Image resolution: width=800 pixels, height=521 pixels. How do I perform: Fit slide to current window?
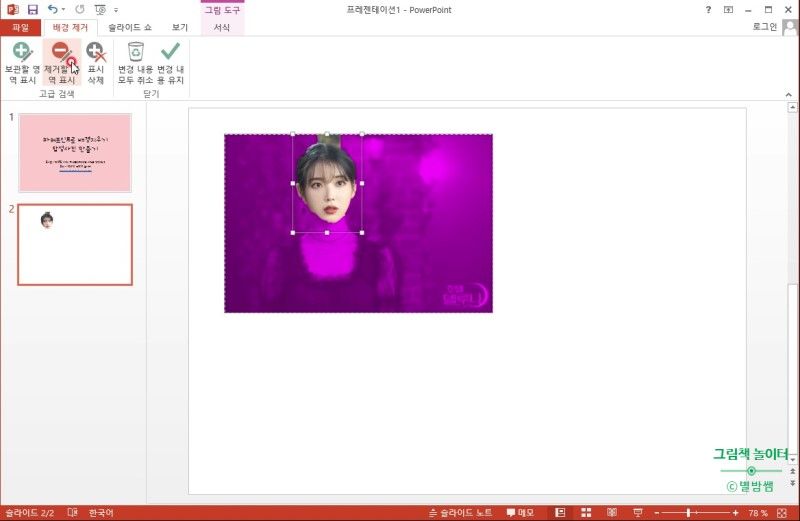tap(782, 513)
